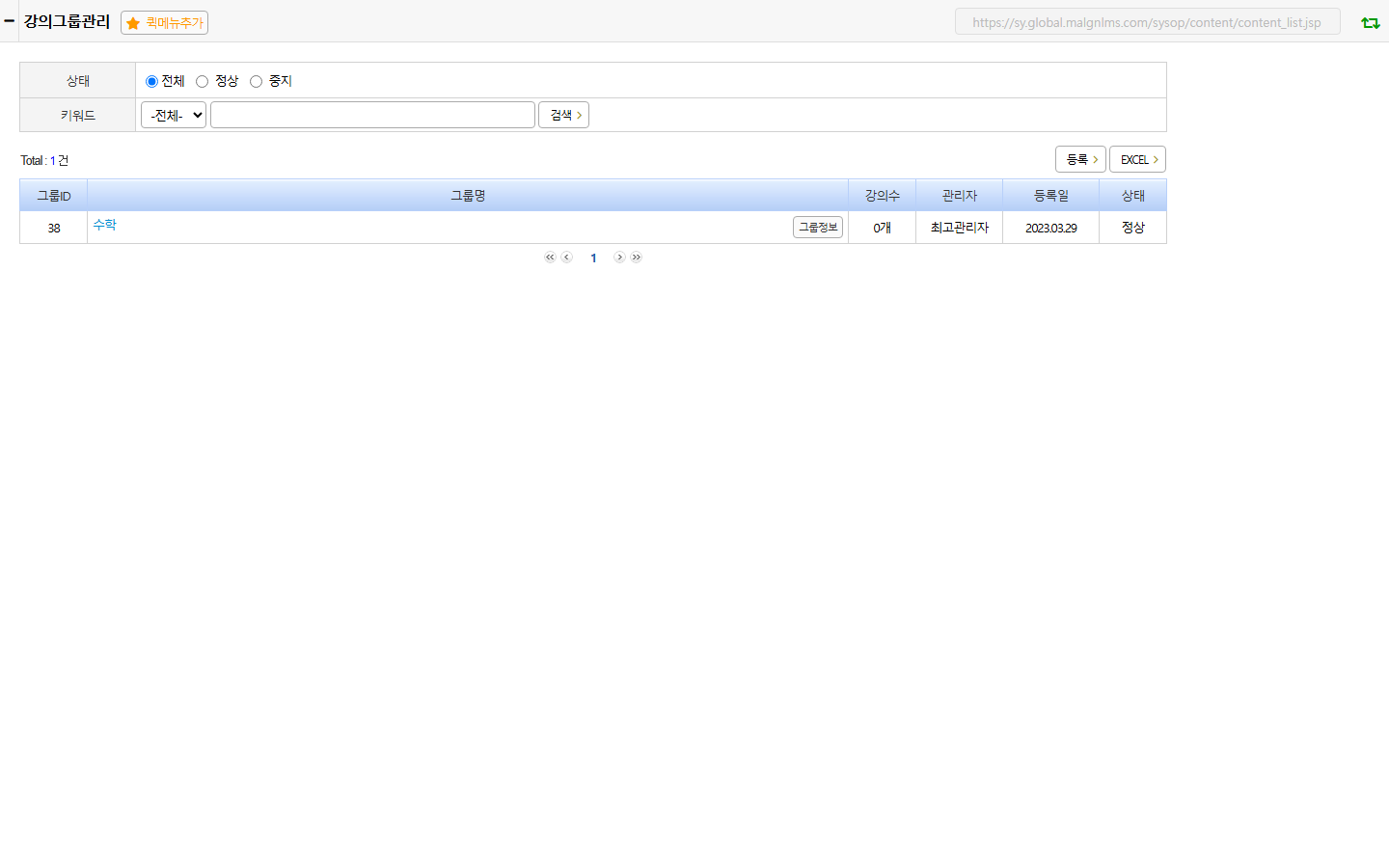Viewport: 1389px width, 868px height.
Task: Click the 등록일 column header
Action: 1051,196
